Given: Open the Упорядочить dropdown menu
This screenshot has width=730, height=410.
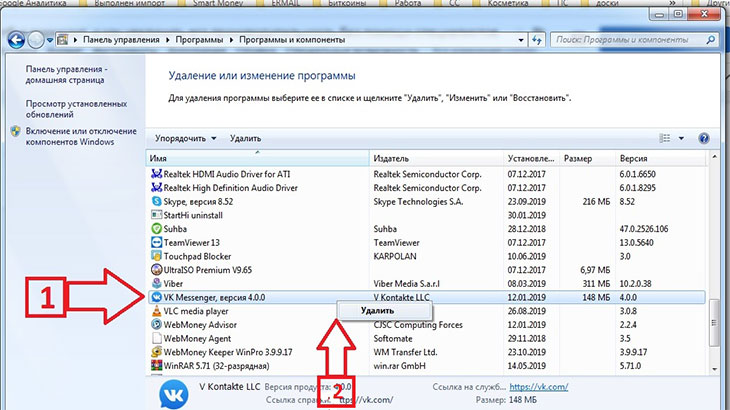Looking at the screenshot, I should point(185,138).
